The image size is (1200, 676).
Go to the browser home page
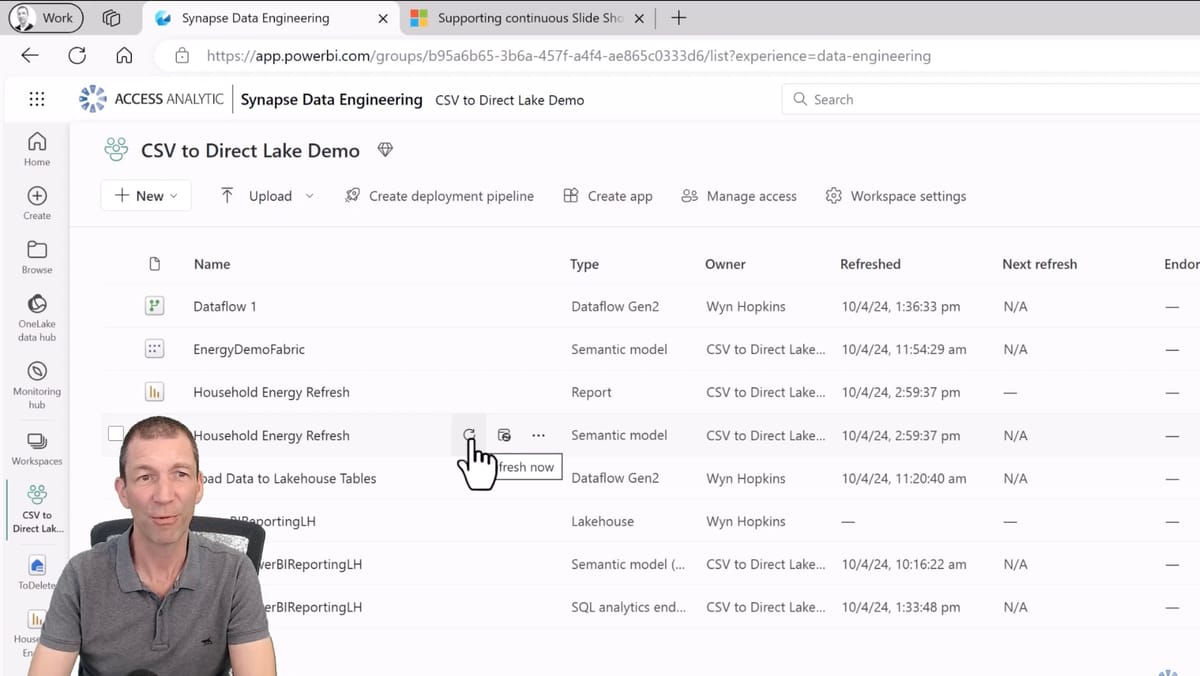click(124, 56)
